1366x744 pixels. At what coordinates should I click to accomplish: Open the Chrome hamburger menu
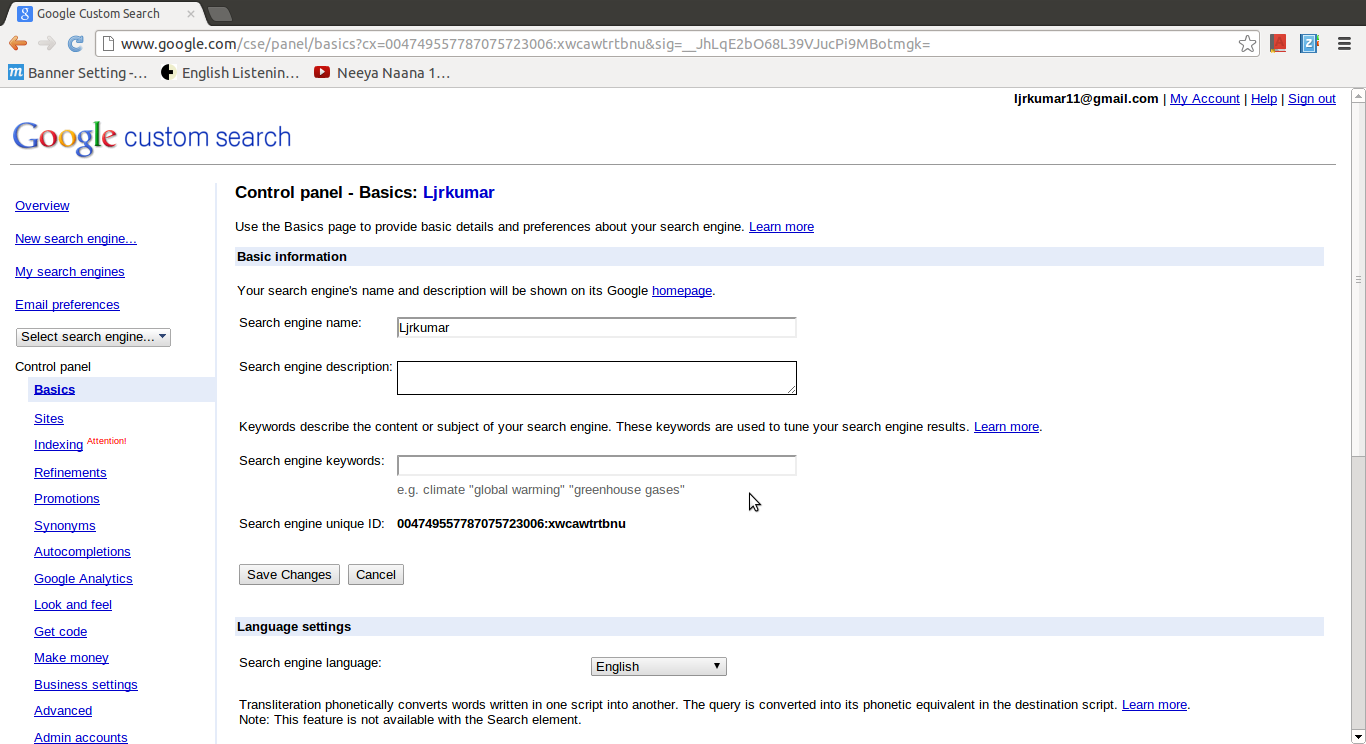tap(1344, 43)
